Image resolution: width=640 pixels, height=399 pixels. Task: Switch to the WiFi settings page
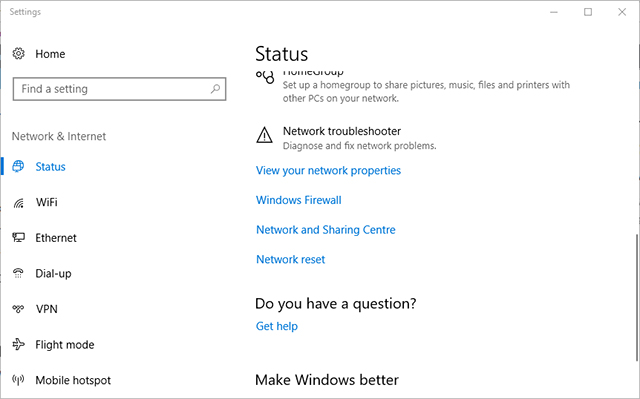tap(47, 202)
